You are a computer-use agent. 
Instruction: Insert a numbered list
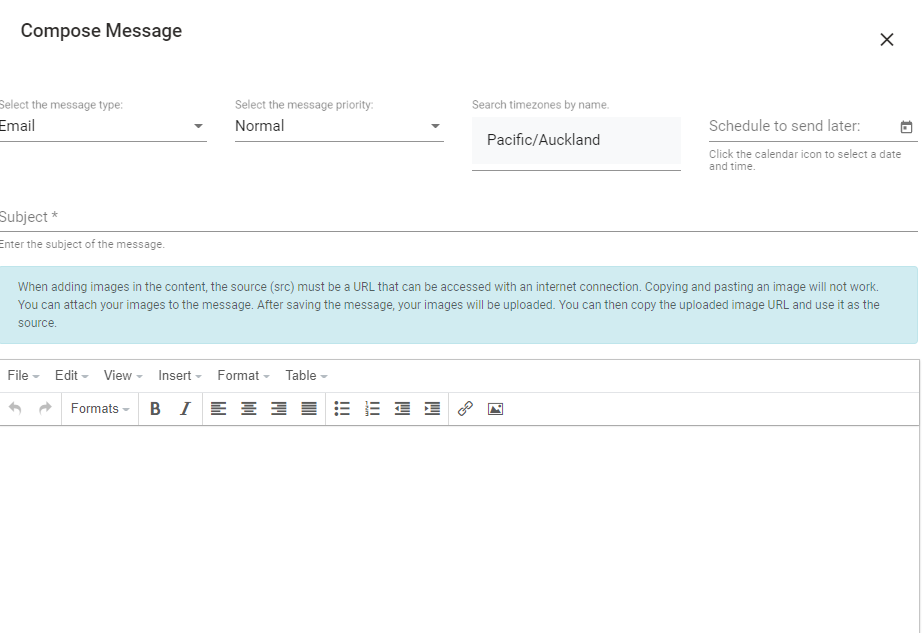pyautogui.click(x=372, y=408)
